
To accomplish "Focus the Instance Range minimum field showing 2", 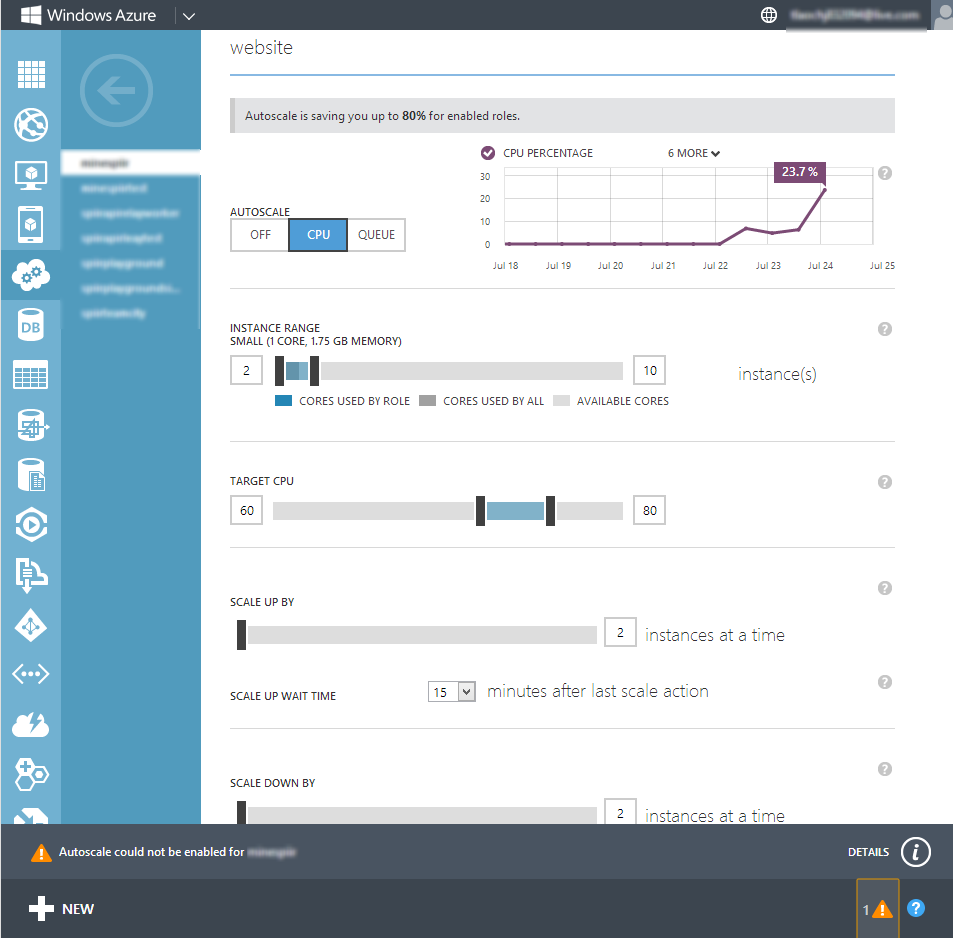I will 246,370.
